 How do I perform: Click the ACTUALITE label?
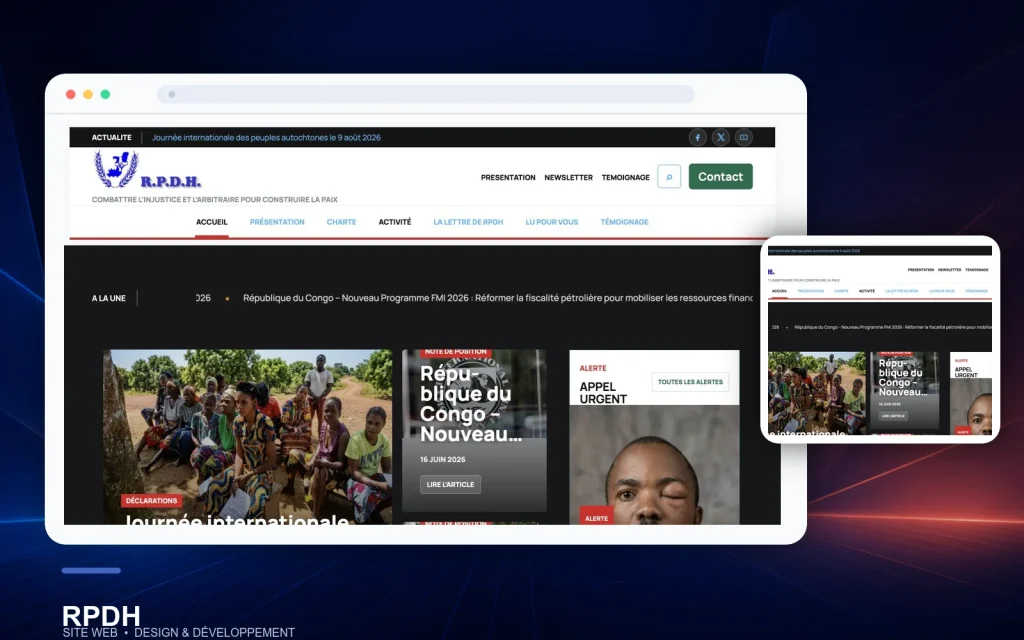tap(112, 138)
